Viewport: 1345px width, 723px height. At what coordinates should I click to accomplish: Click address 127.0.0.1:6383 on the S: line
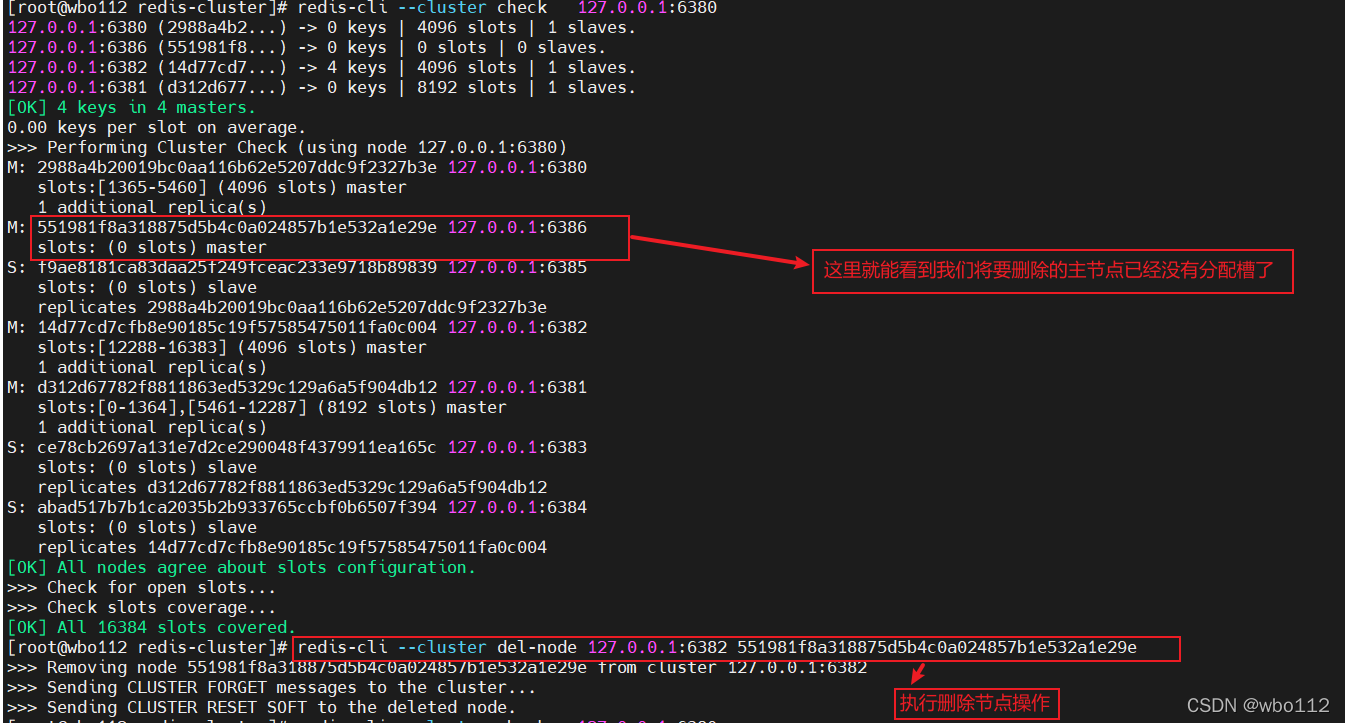pos(517,447)
